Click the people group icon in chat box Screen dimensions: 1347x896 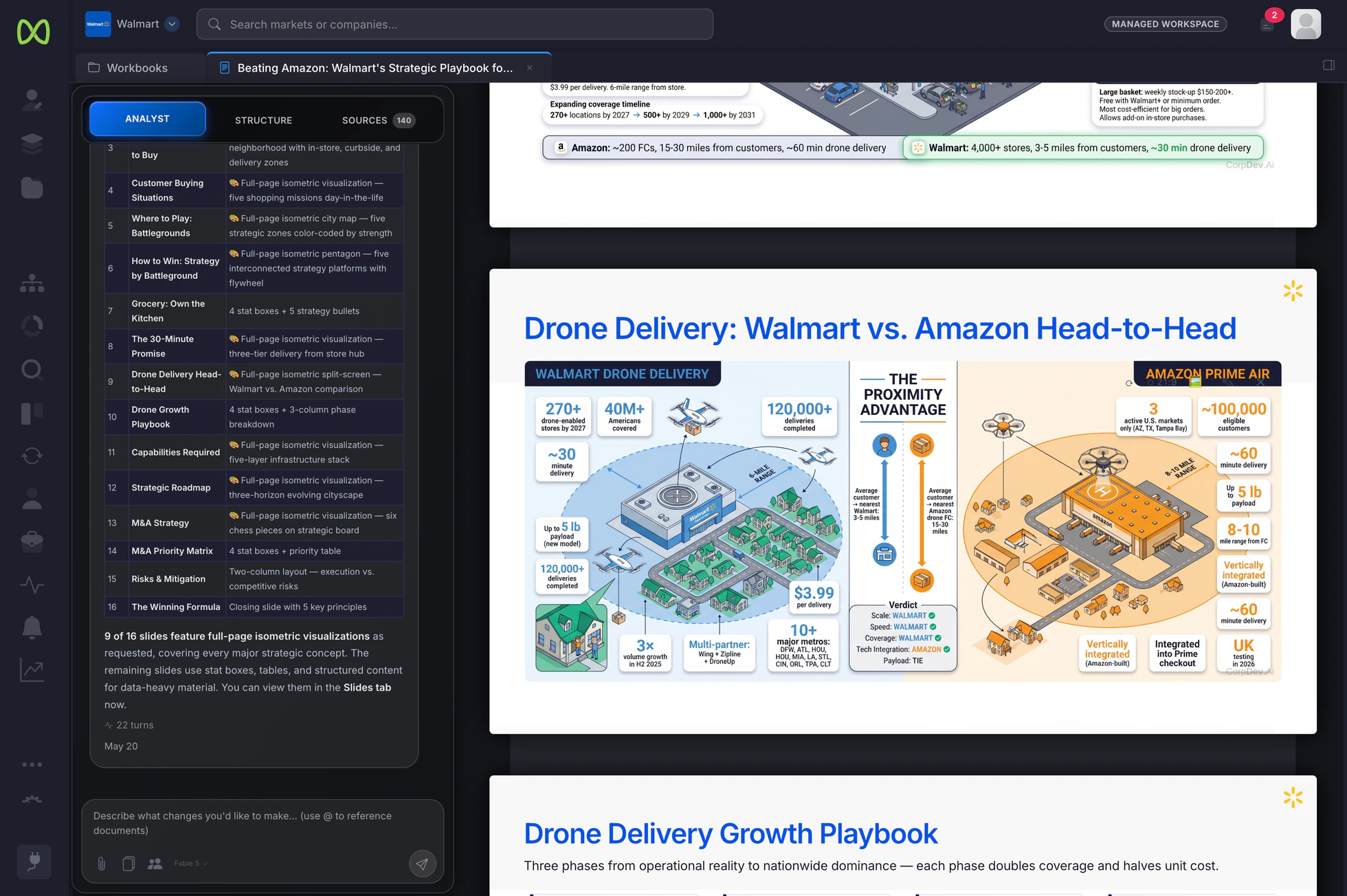155,864
